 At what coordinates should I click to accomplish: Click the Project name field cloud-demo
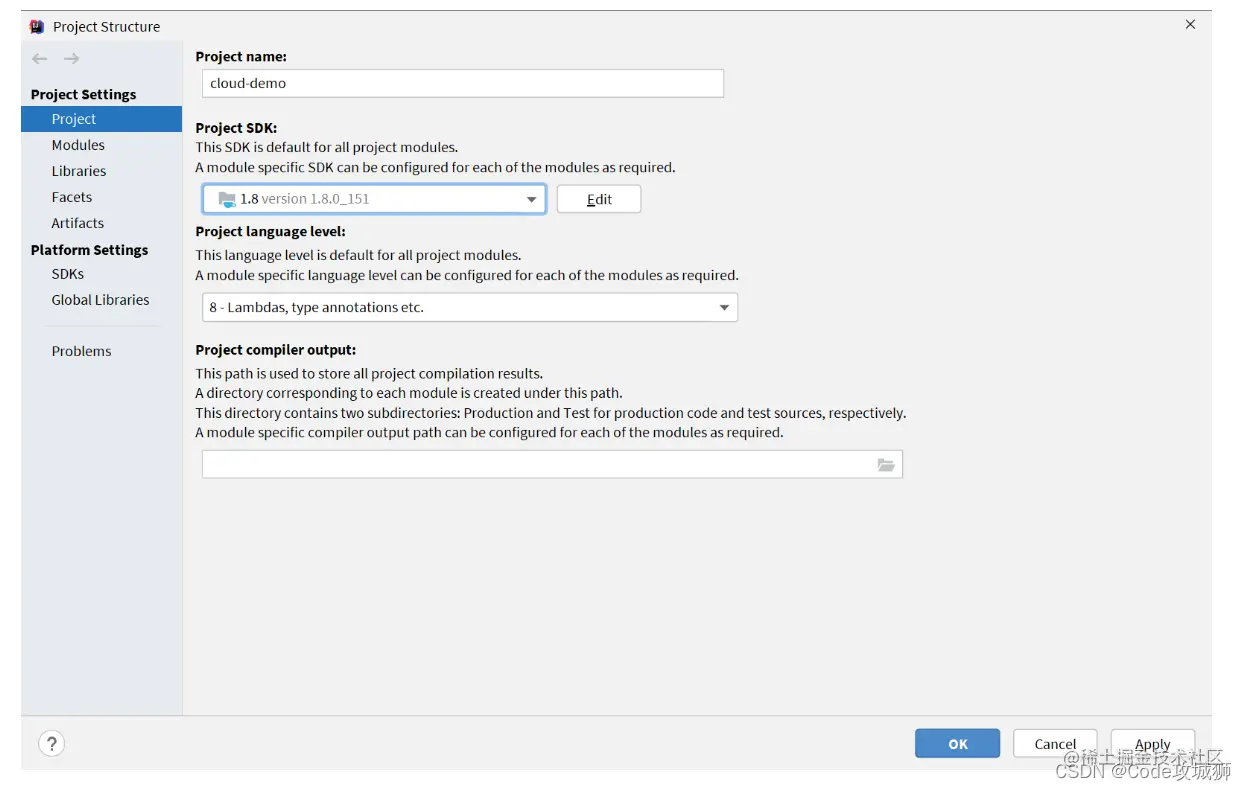point(463,83)
